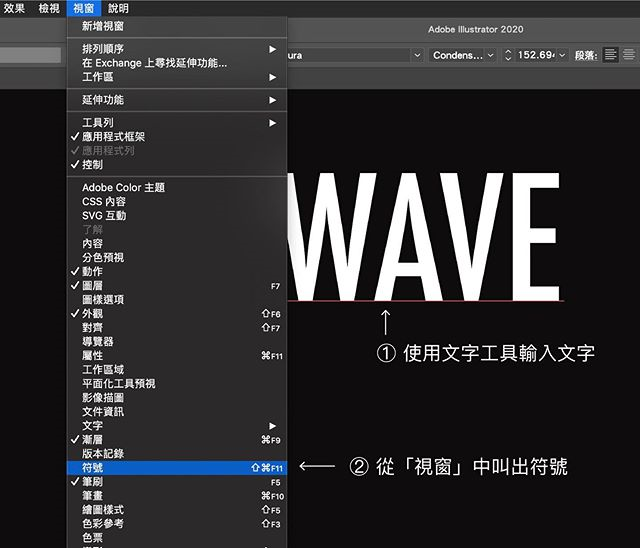Open the 效果 menu in menu bar
Screen dimensions: 640x548
(14, 8)
